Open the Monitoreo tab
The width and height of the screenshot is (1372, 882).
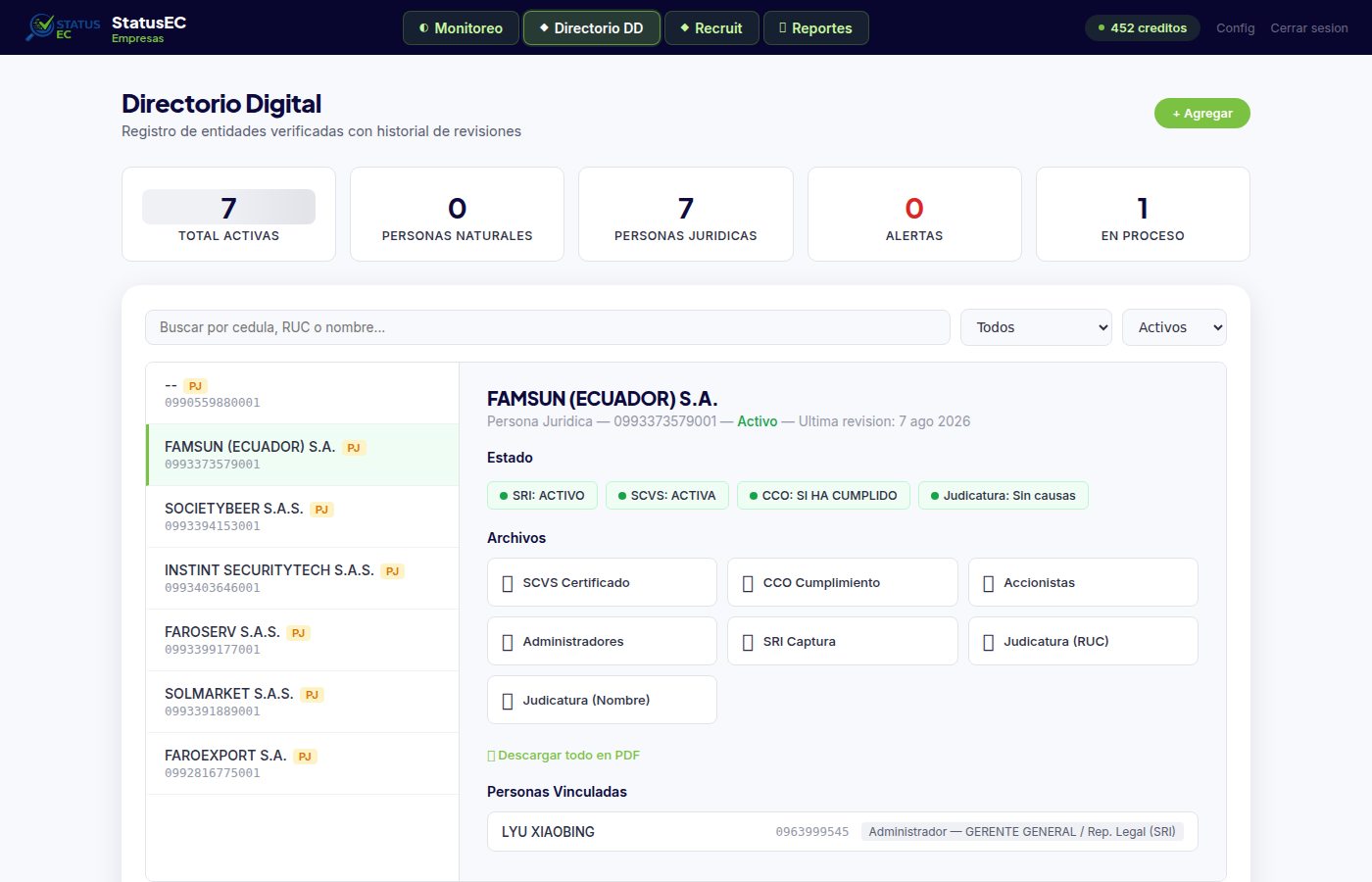click(461, 28)
